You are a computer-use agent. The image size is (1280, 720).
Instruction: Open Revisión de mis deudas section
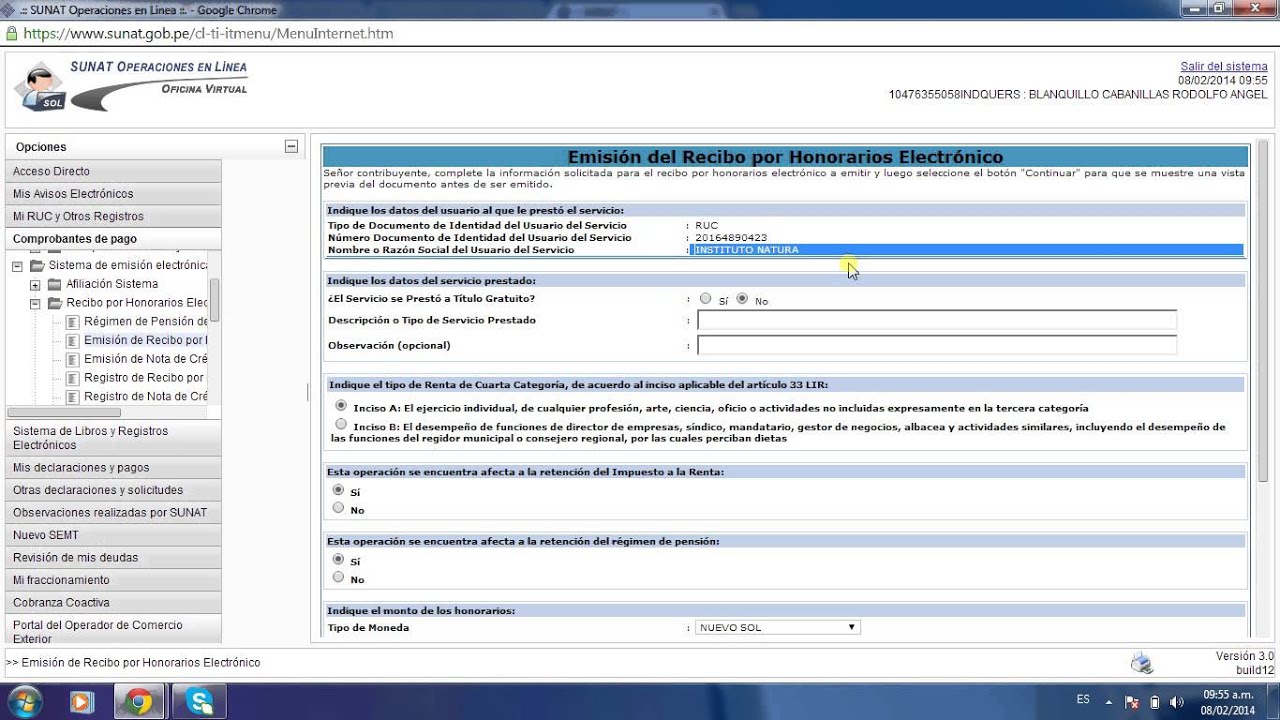(113, 557)
